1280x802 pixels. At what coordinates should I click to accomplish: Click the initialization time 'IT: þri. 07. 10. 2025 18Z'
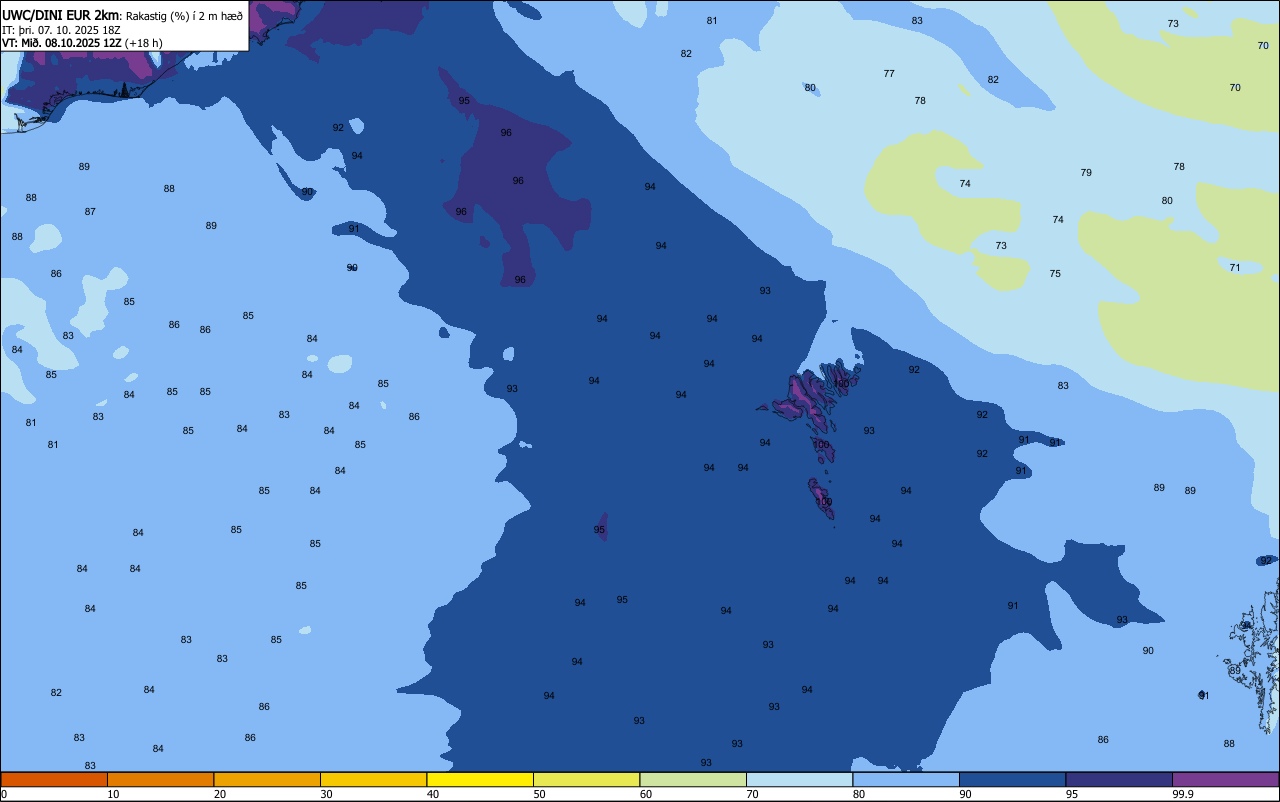61,29
